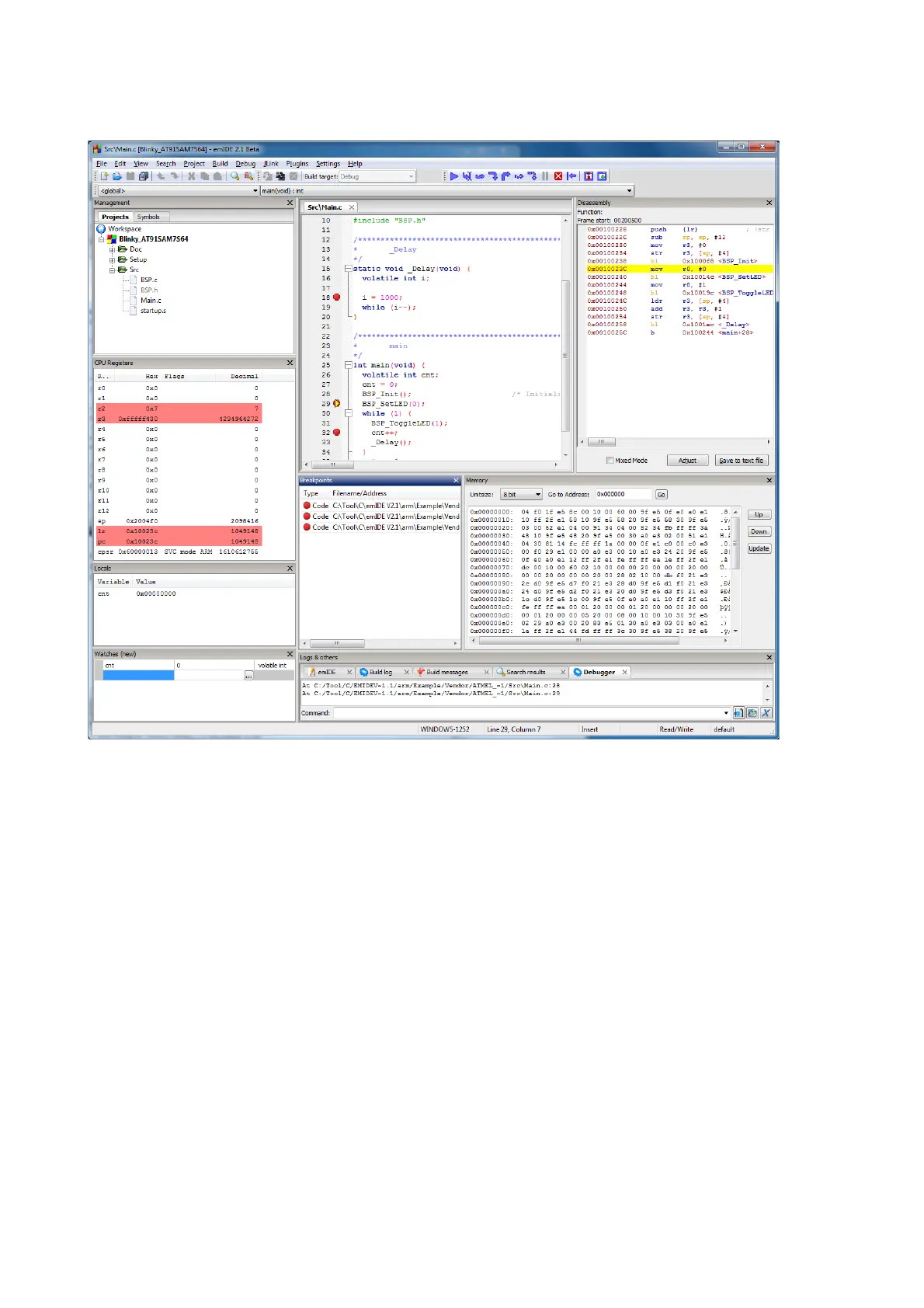Open the debugging windows toolbar icon

(589, 176)
